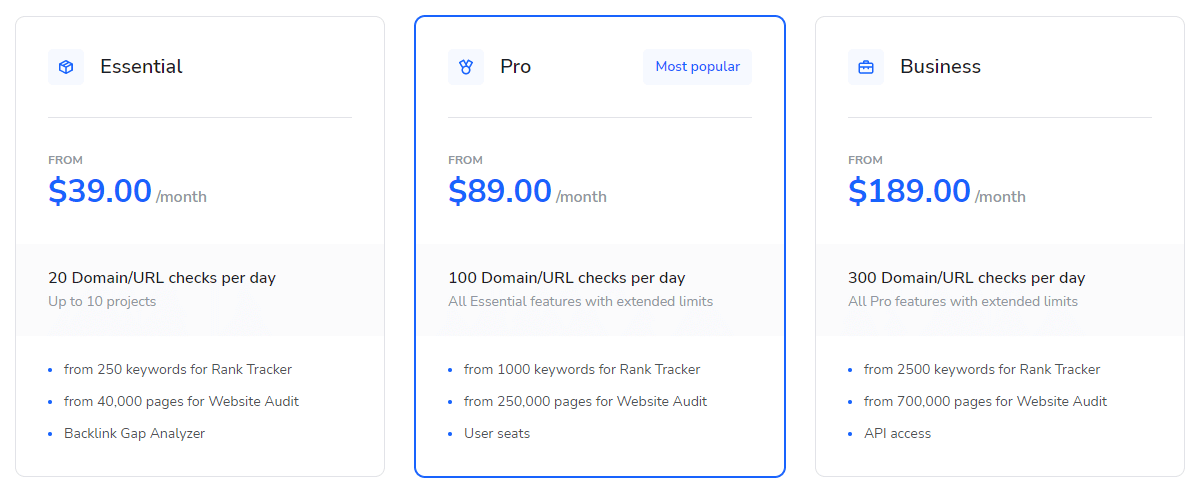This screenshot has width=1204, height=492.
Task: Select 20 Domain/URL checks per day text
Action: pyautogui.click(x=162, y=278)
